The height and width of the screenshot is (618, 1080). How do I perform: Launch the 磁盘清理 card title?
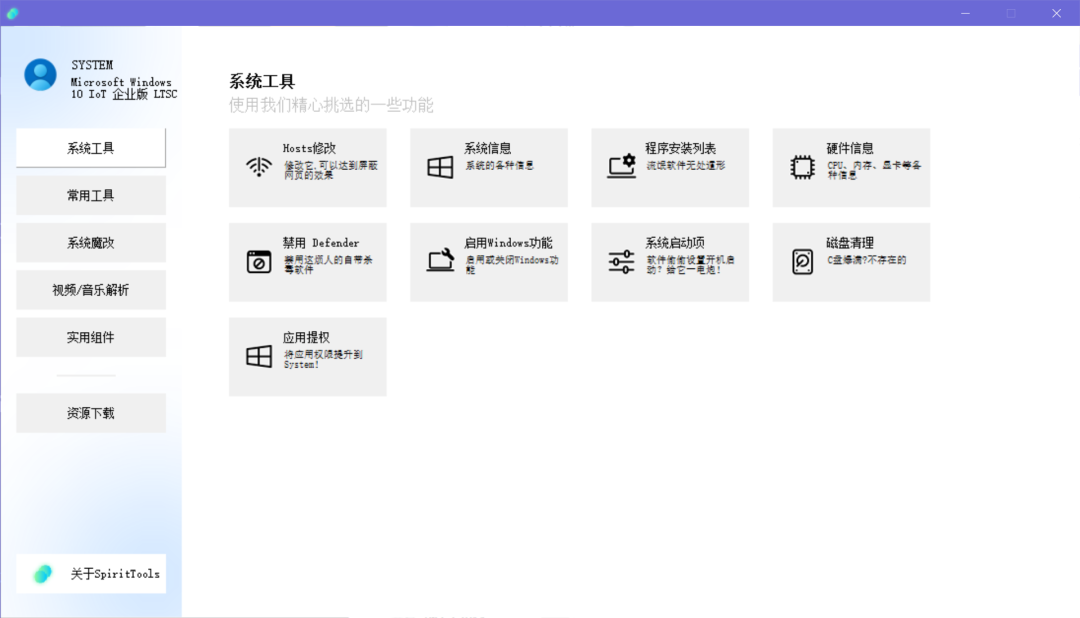[850, 243]
